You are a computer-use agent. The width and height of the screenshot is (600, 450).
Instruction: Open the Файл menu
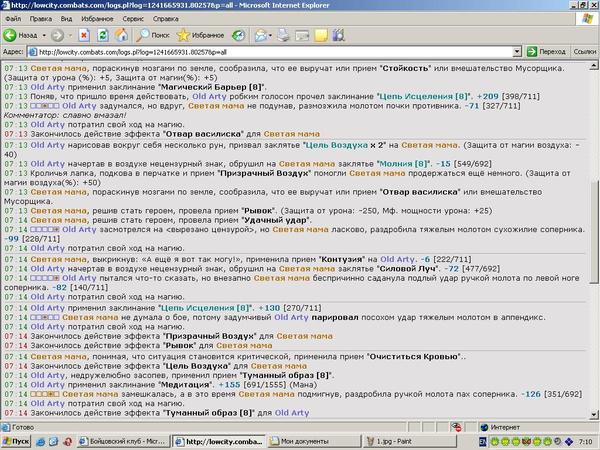click(x=13, y=18)
